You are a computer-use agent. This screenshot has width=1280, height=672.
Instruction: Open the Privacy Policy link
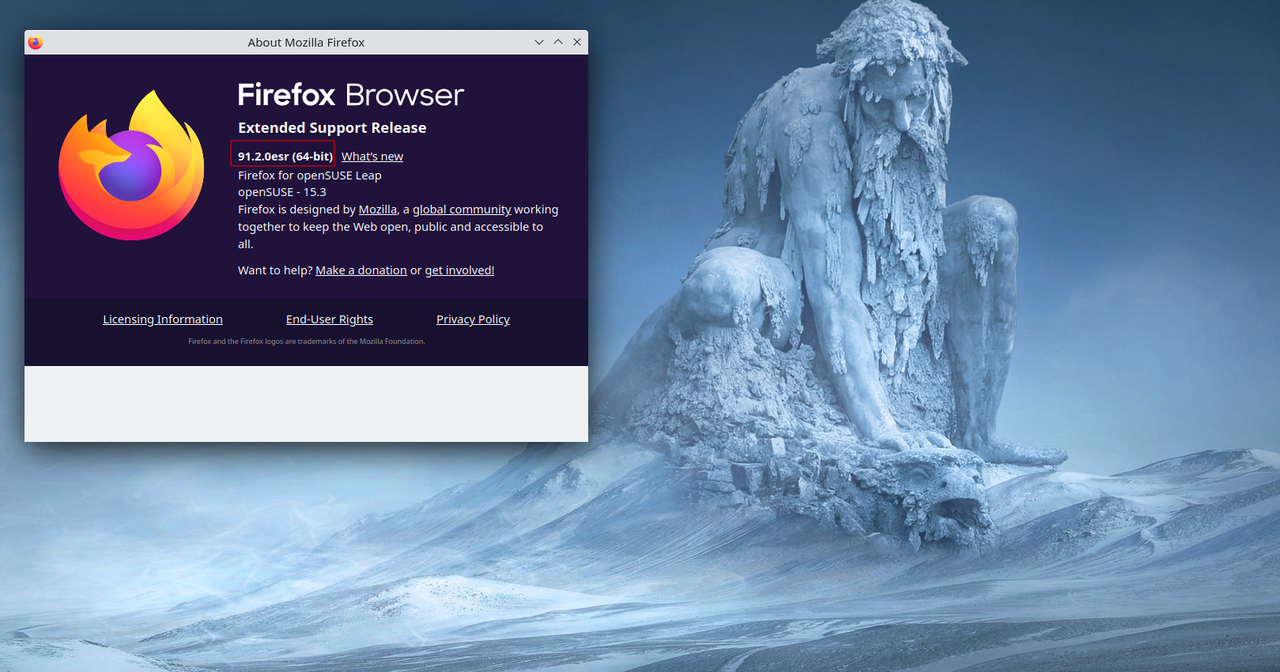473,320
